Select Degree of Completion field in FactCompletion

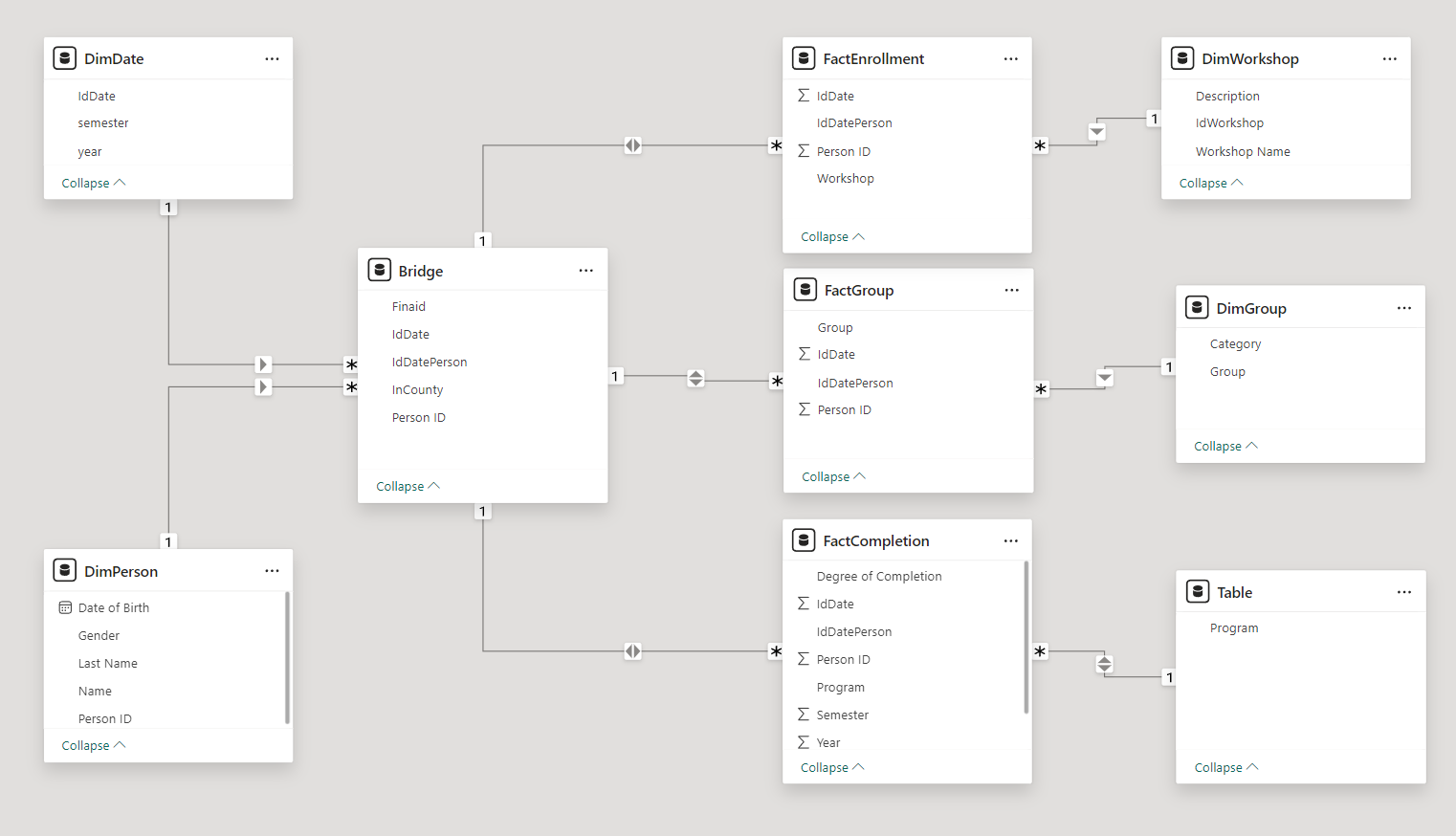pyautogui.click(x=879, y=577)
